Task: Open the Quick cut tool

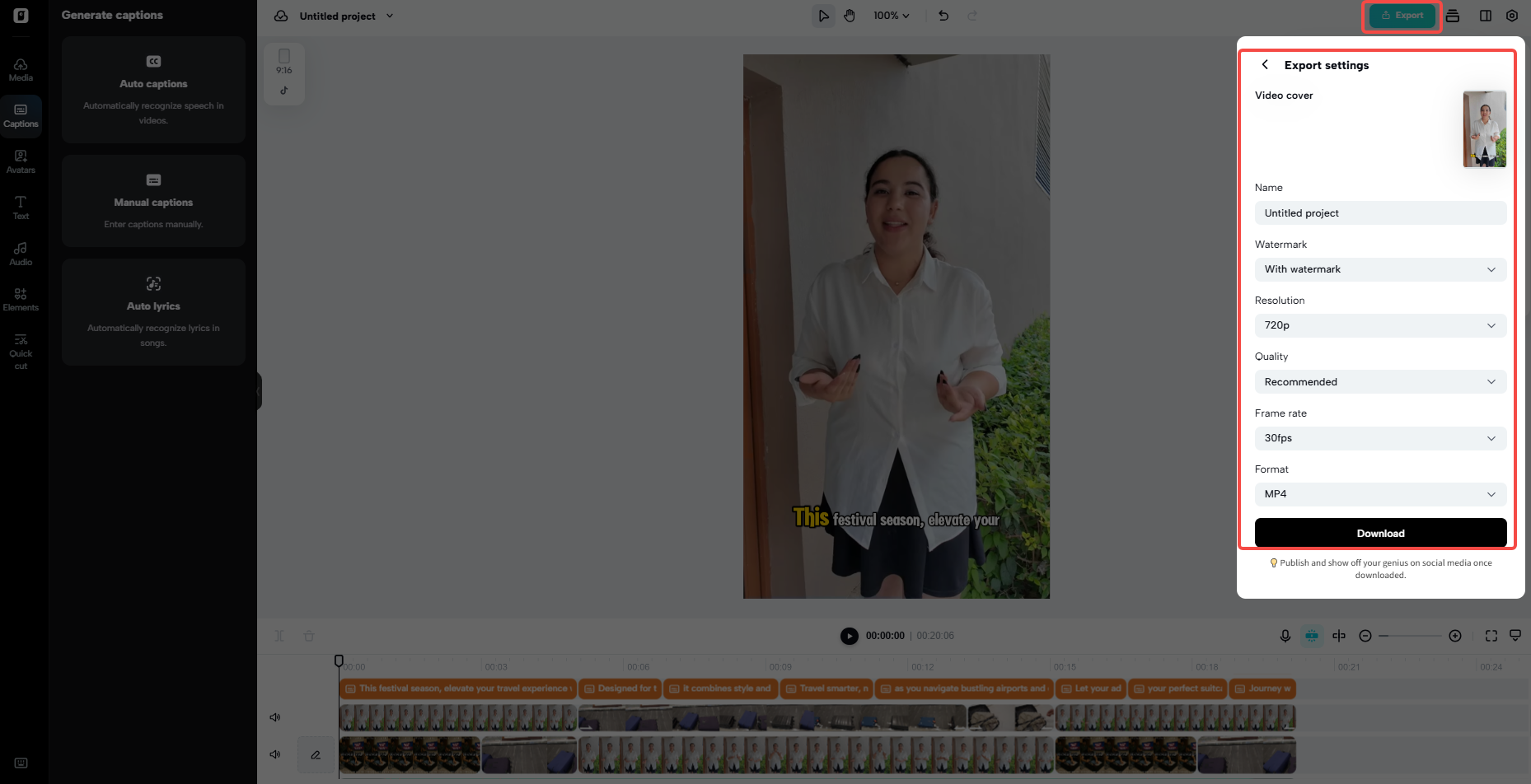Action: click(x=21, y=351)
